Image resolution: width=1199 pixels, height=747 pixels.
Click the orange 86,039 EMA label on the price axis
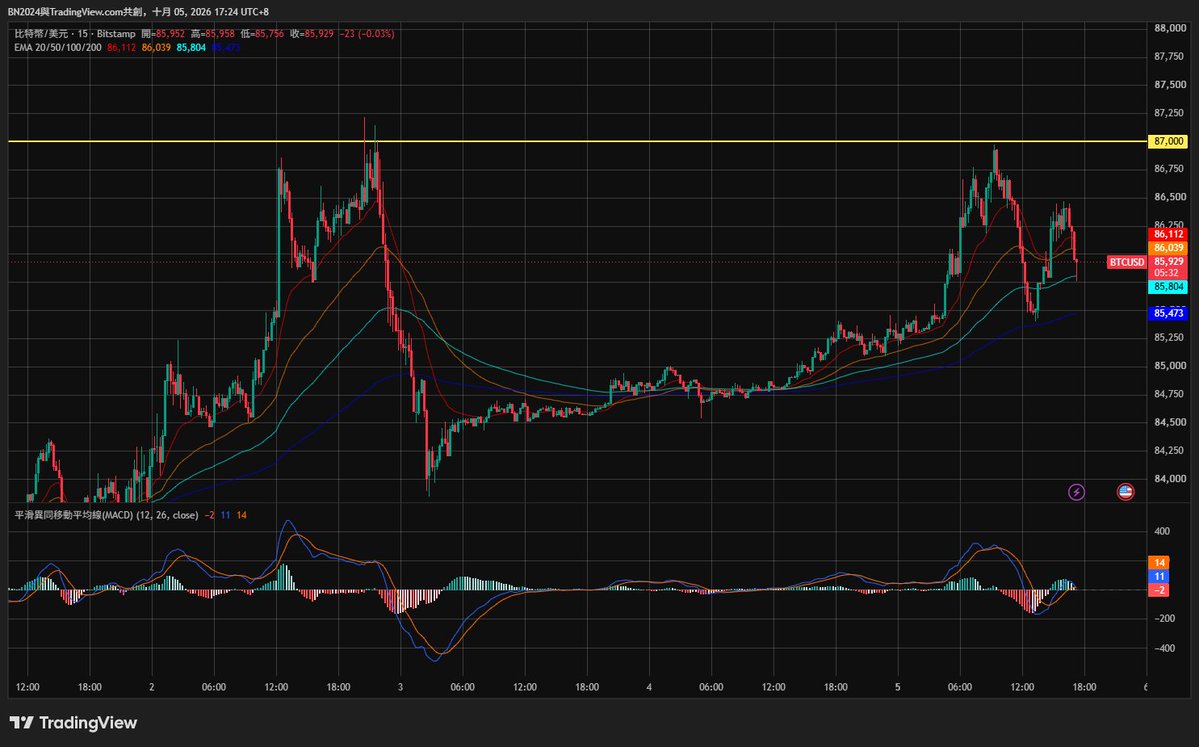click(1168, 248)
